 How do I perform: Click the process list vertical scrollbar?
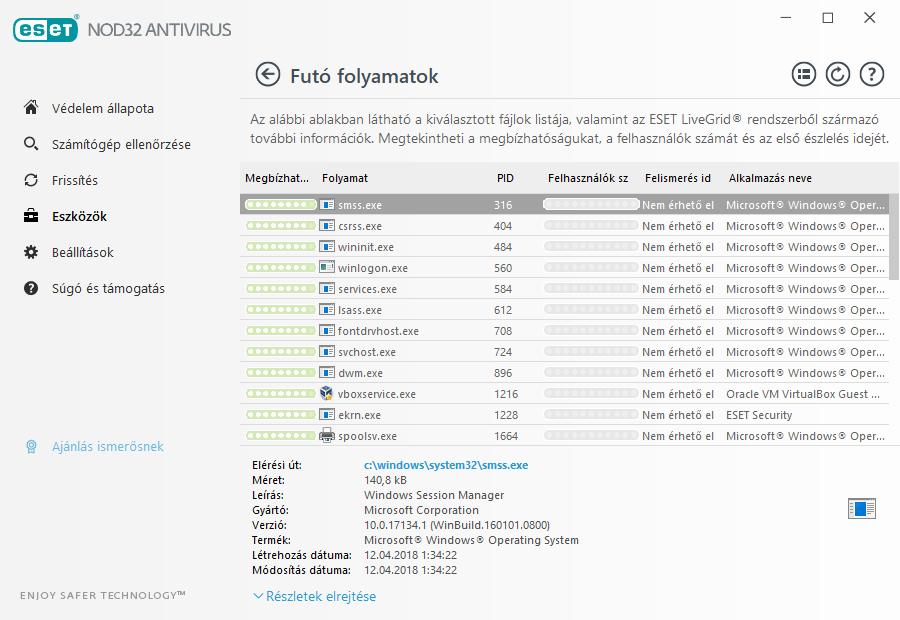[x=894, y=237]
